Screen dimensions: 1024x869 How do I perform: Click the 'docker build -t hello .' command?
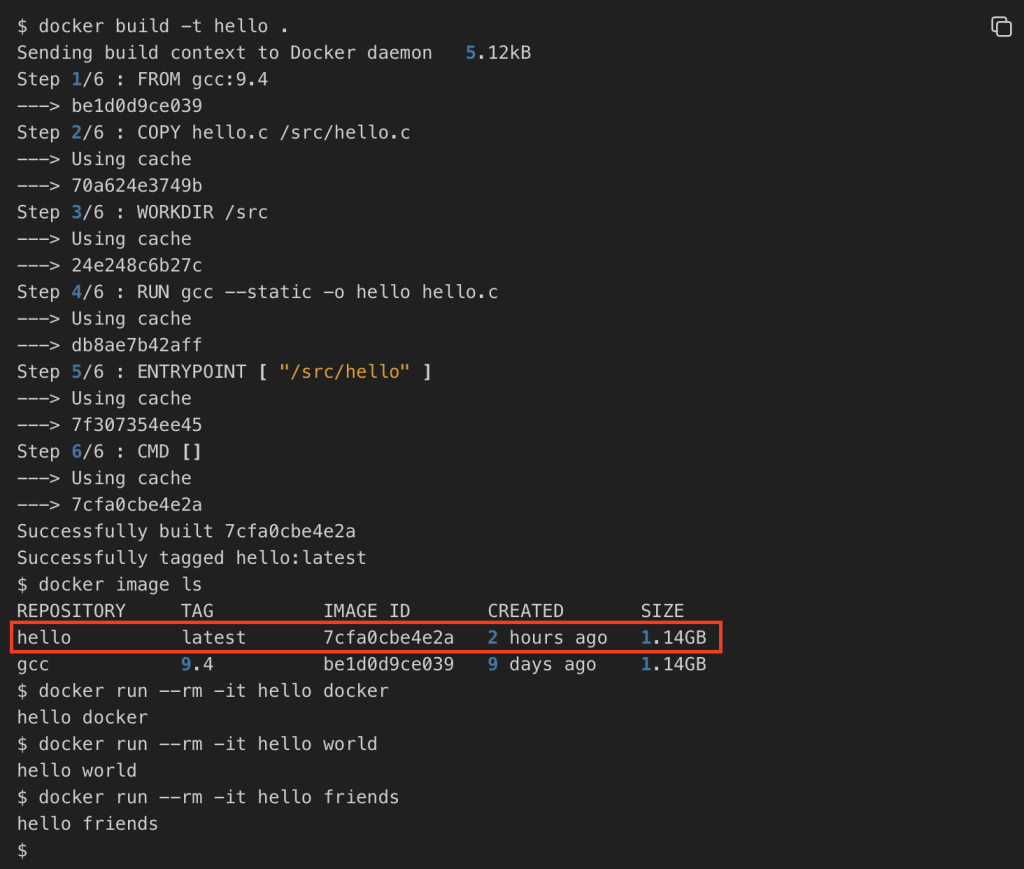click(x=163, y=26)
